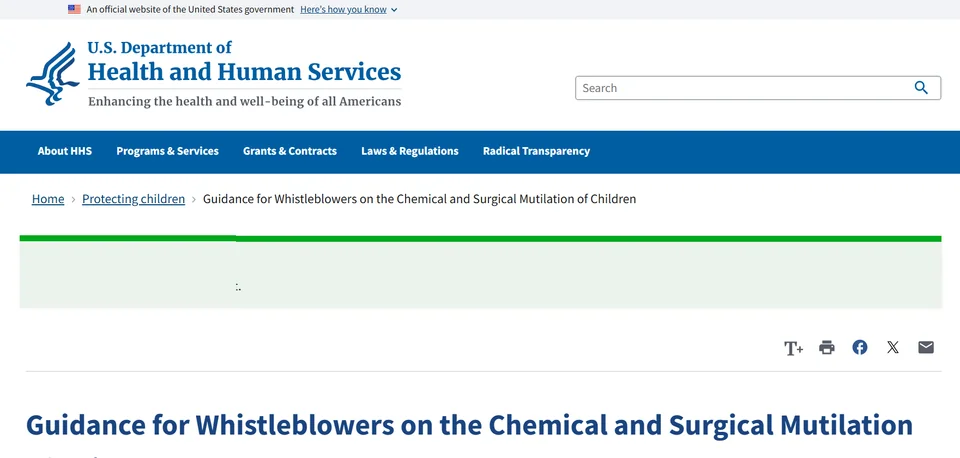Open the Radical Transparency menu item

click(x=536, y=151)
